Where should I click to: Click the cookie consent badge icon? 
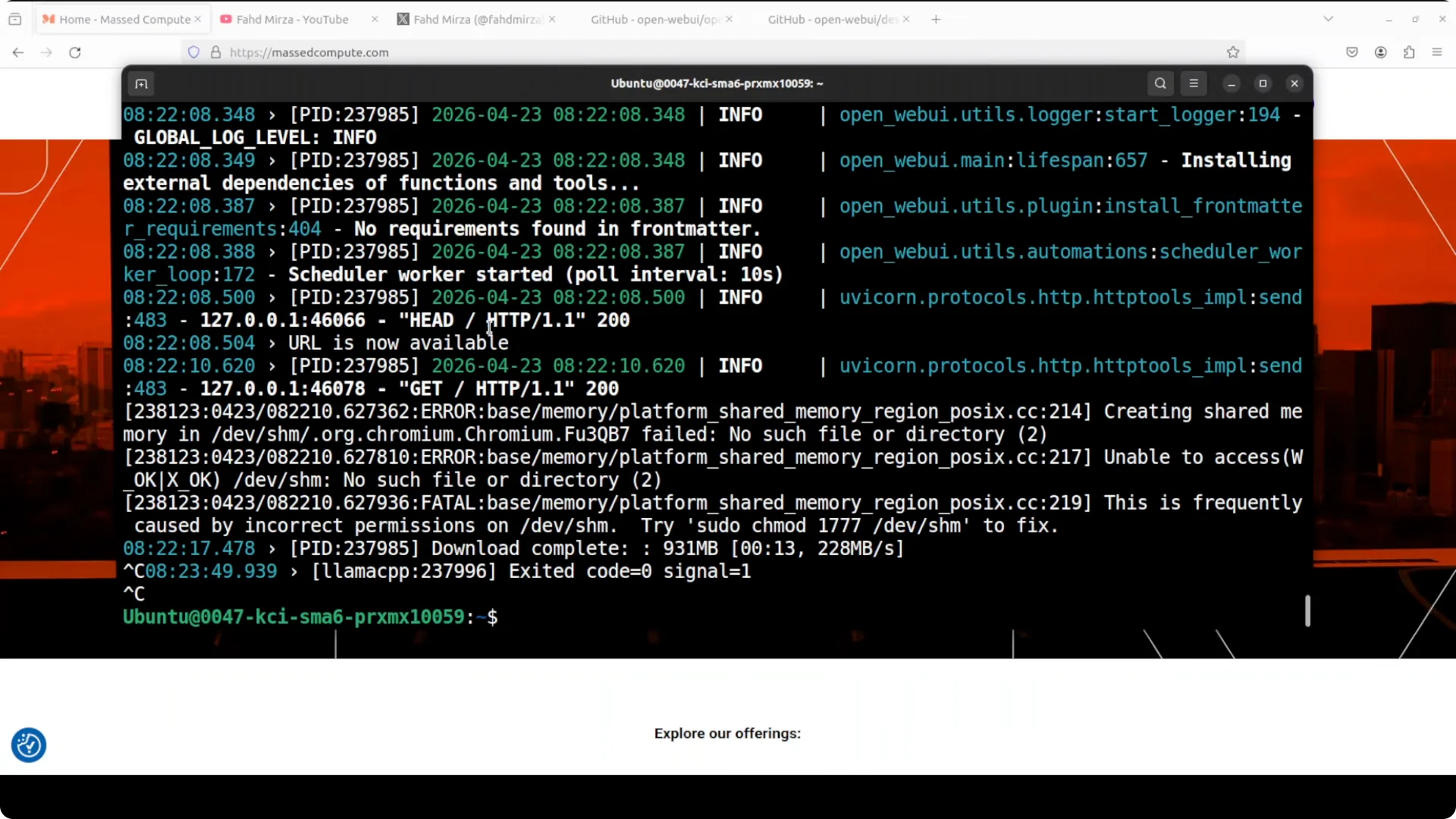(29, 745)
